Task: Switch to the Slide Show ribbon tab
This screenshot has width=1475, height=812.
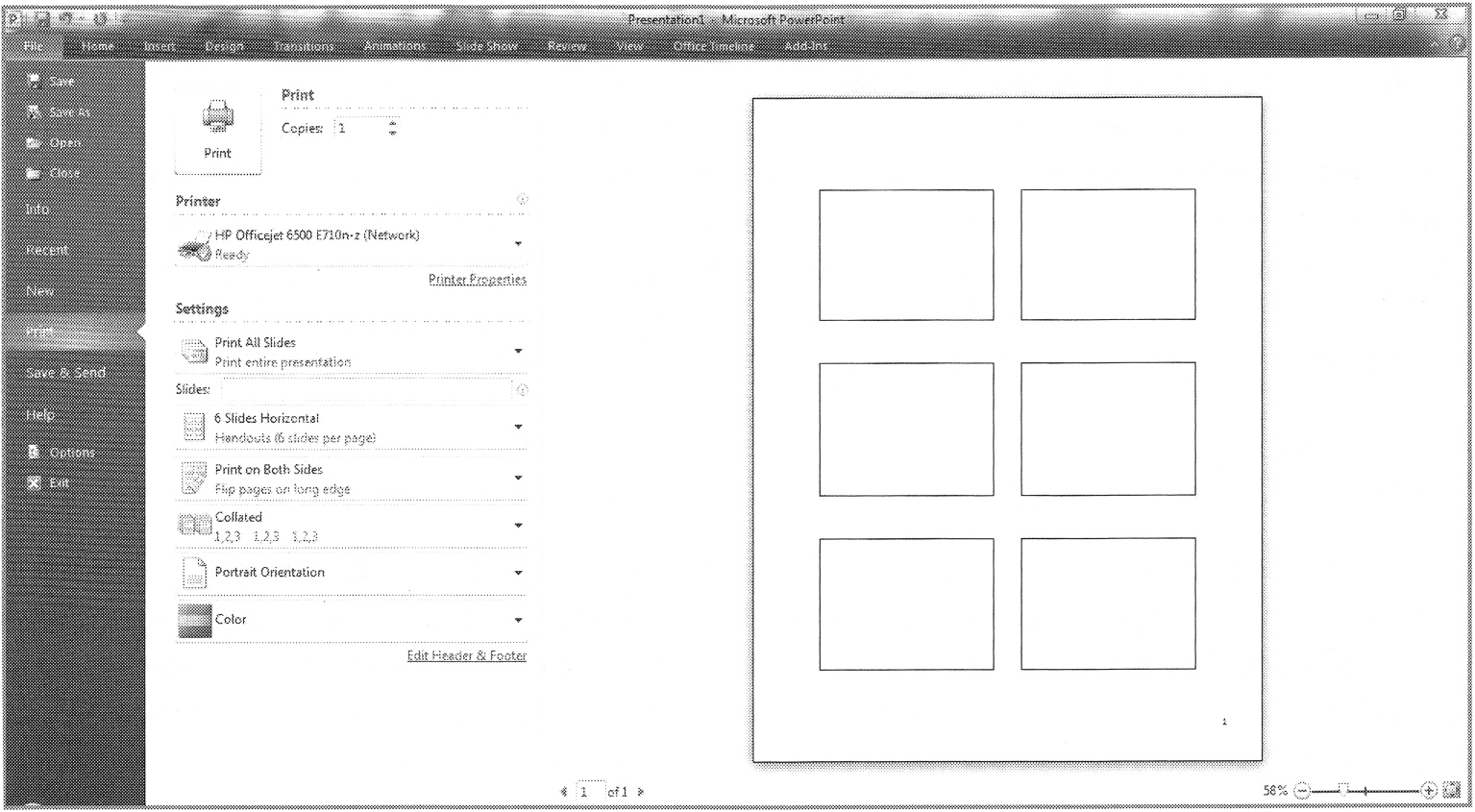Action: (487, 46)
